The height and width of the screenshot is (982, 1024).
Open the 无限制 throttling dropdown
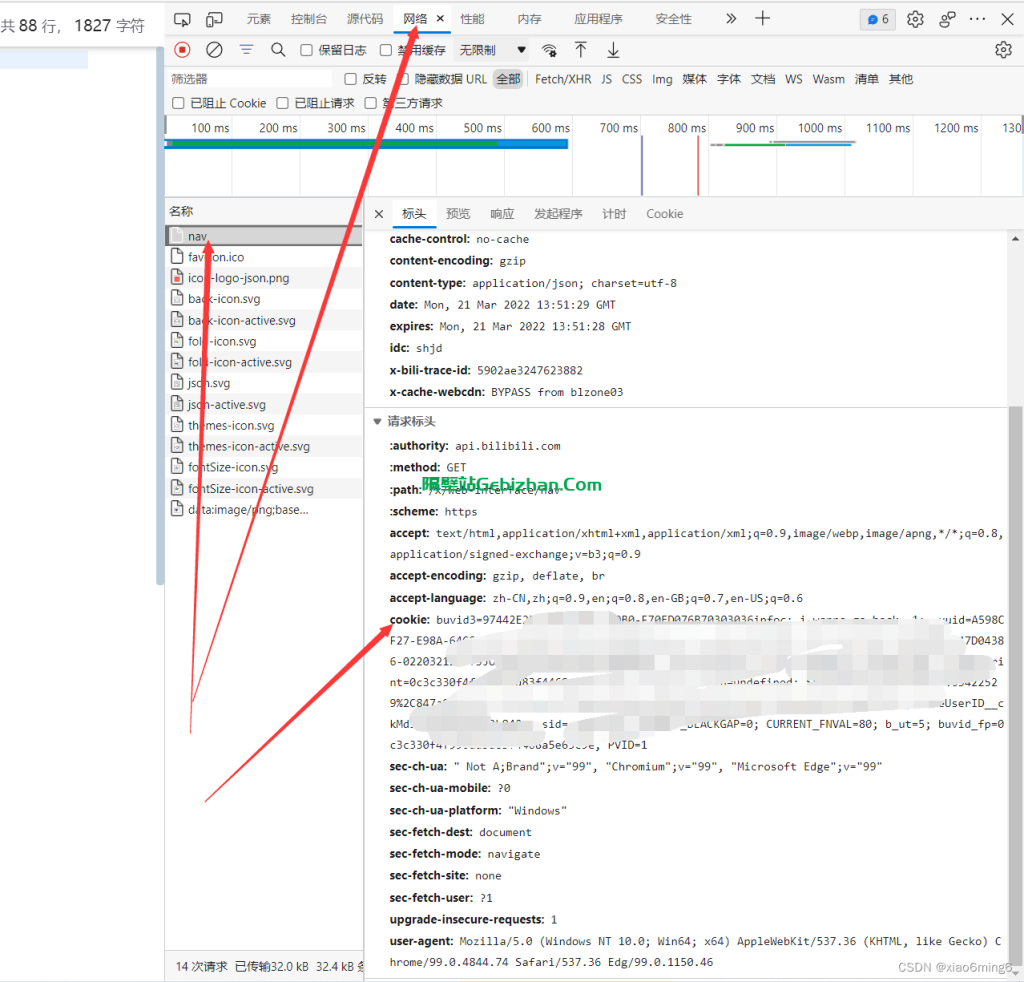coord(492,50)
